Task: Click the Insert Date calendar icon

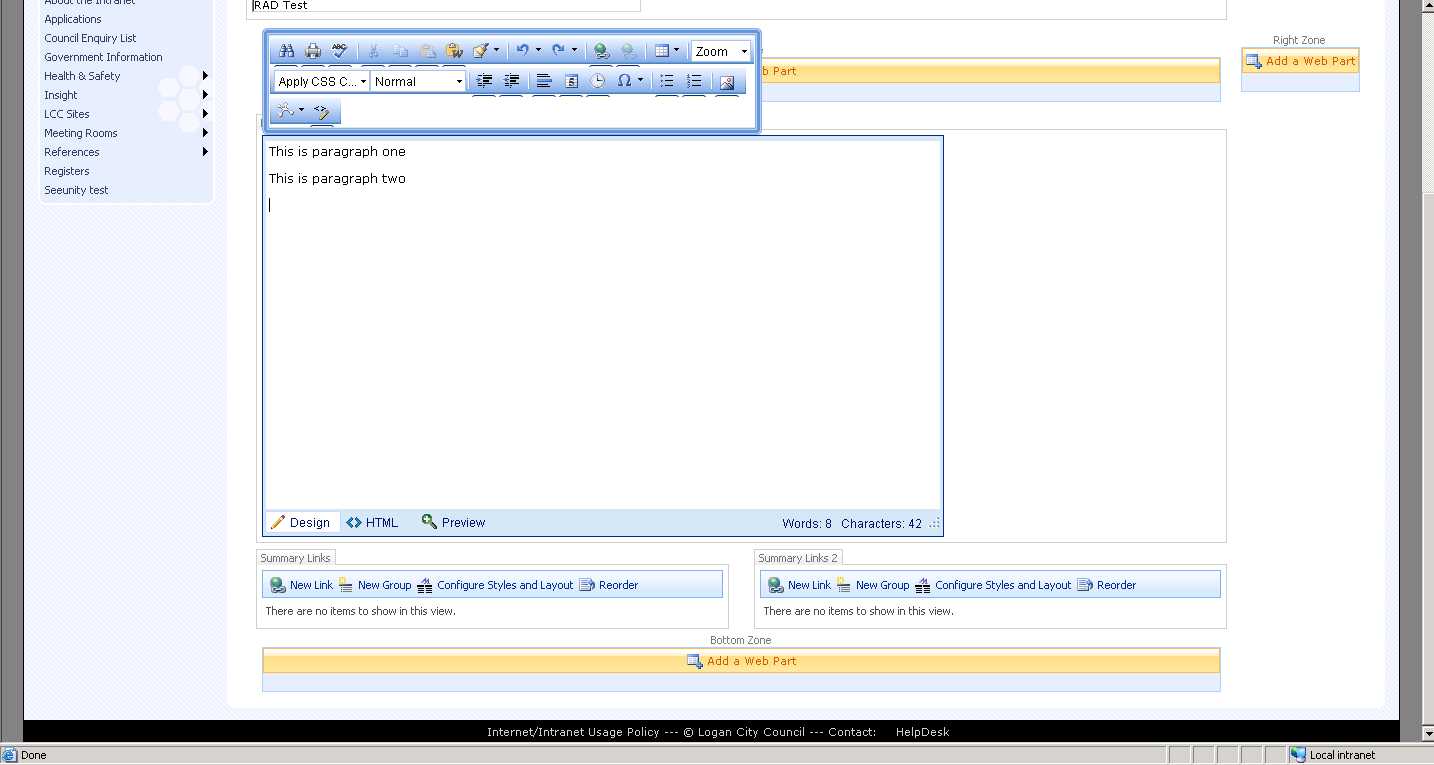Action: tap(571, 82)
